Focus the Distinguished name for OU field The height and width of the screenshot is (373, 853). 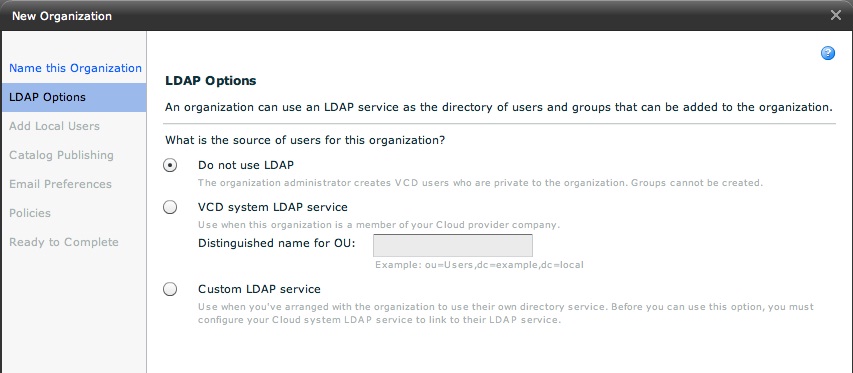(x=453, y=246)
